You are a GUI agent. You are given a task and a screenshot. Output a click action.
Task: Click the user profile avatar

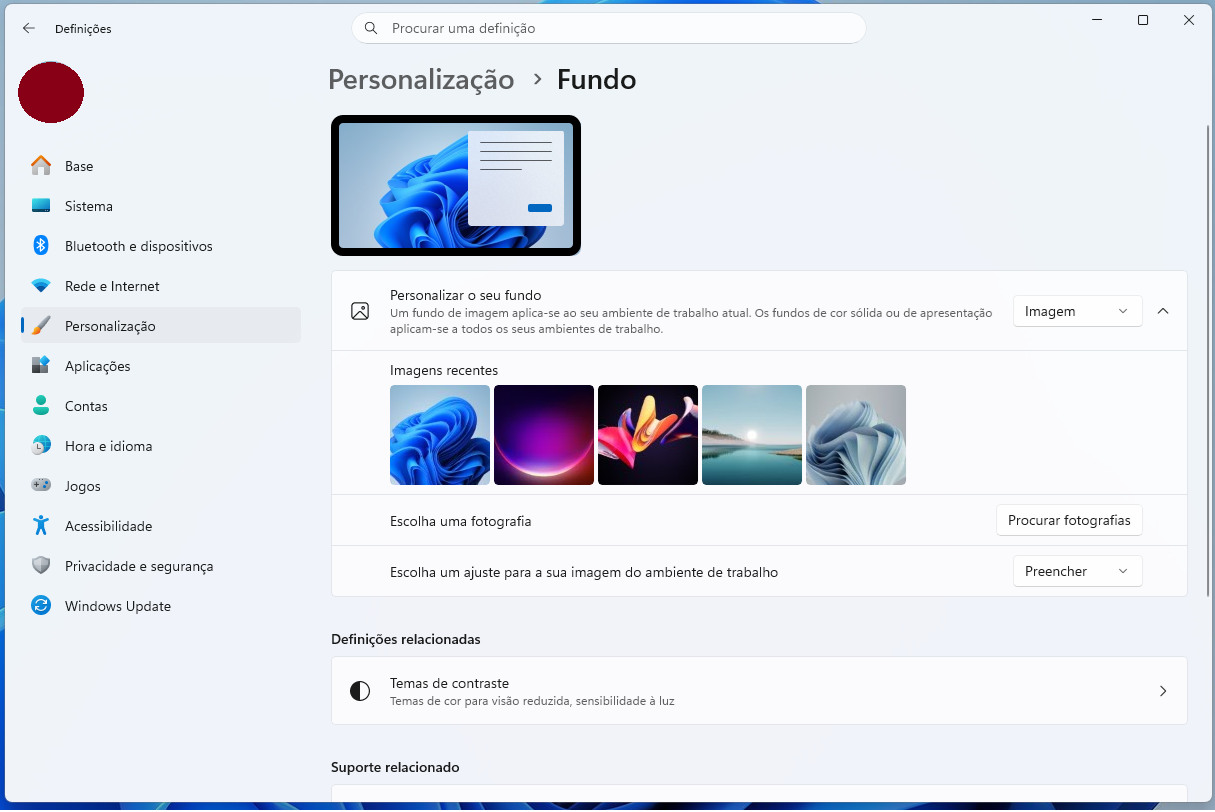pyautogui.click(x=51, y=92)
